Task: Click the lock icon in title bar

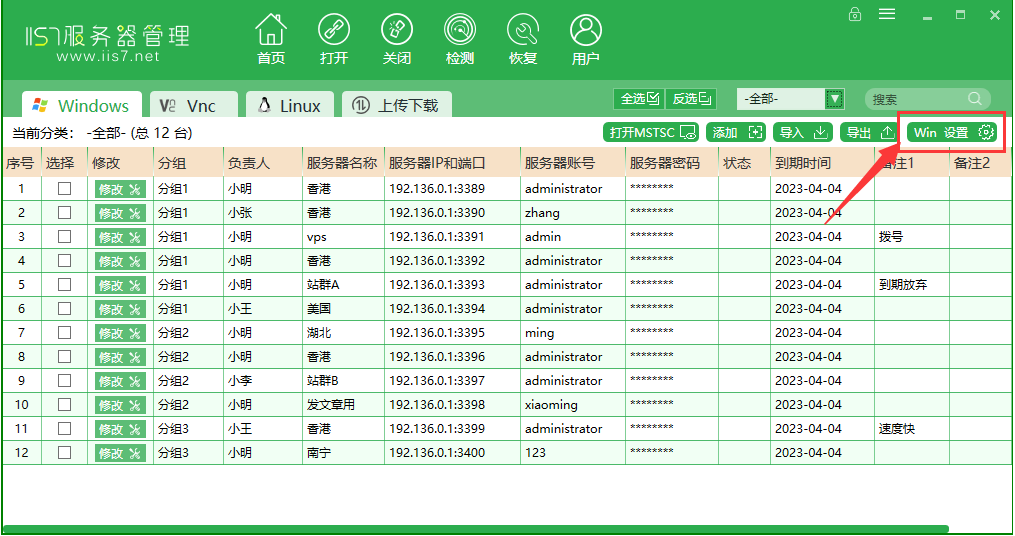Action: 854,14
